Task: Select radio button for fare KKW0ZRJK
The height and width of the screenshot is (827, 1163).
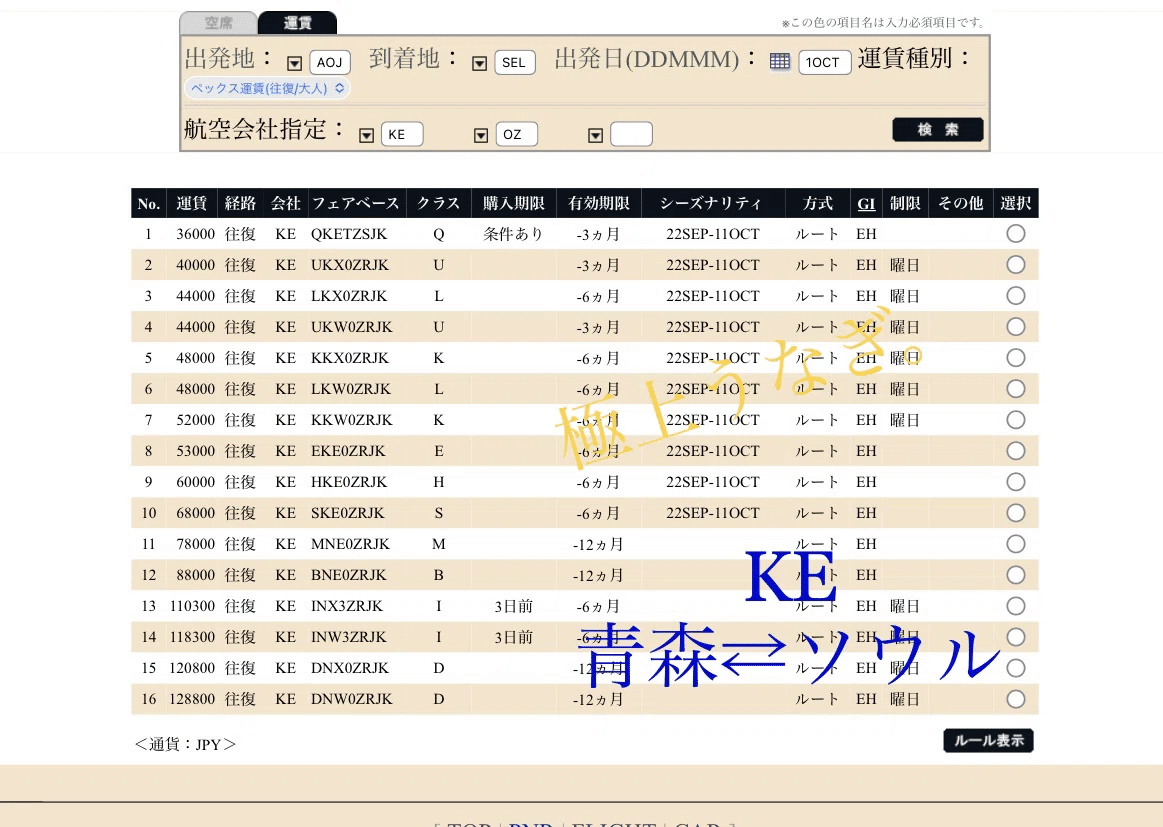Action: pyautogui.click(x=1015, y=420)
